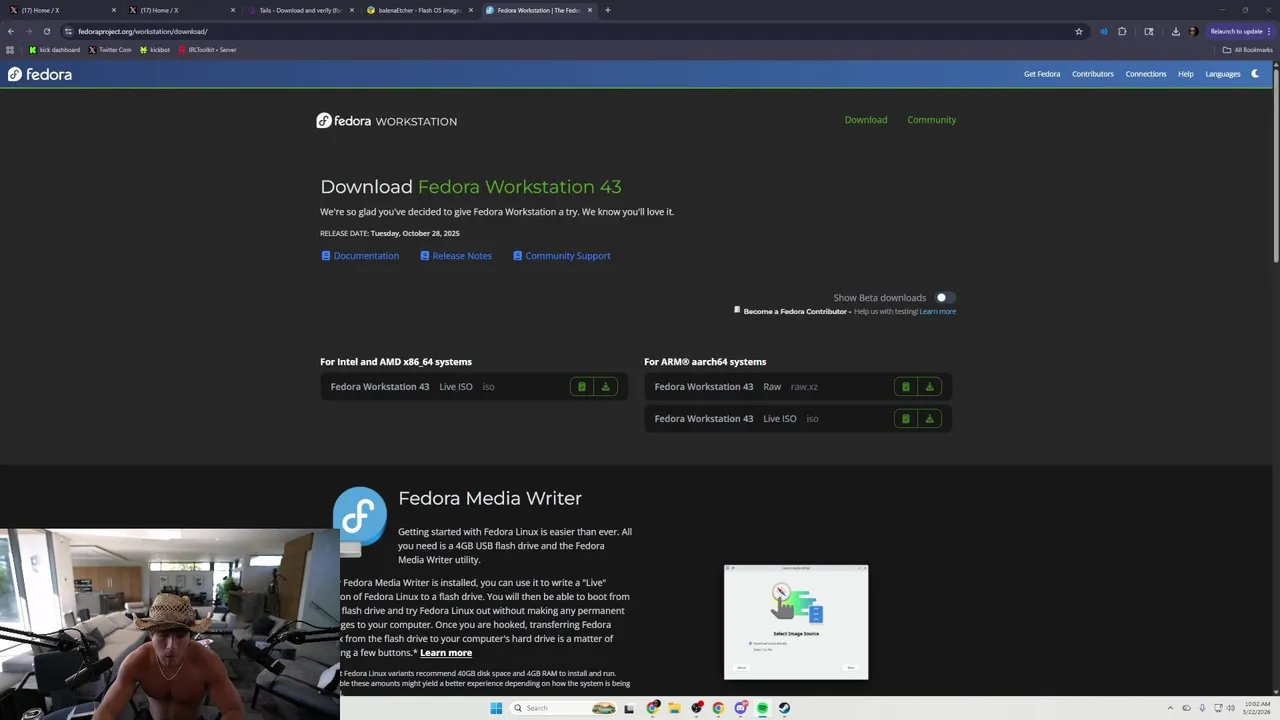Click the Fedora logo in the header

click(40, 74)
